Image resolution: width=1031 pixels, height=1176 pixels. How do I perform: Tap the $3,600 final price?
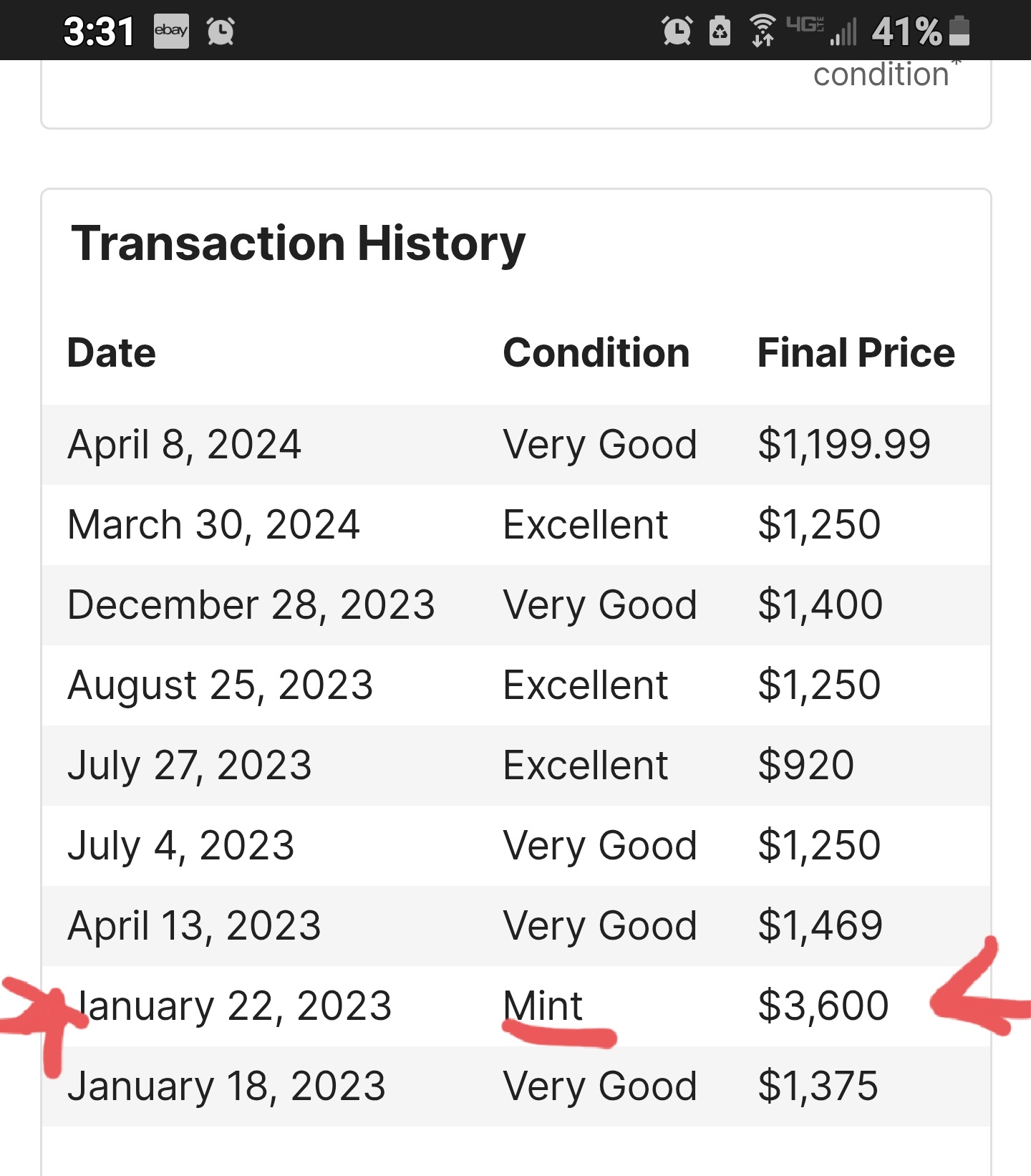click(x=823, y=1006)
